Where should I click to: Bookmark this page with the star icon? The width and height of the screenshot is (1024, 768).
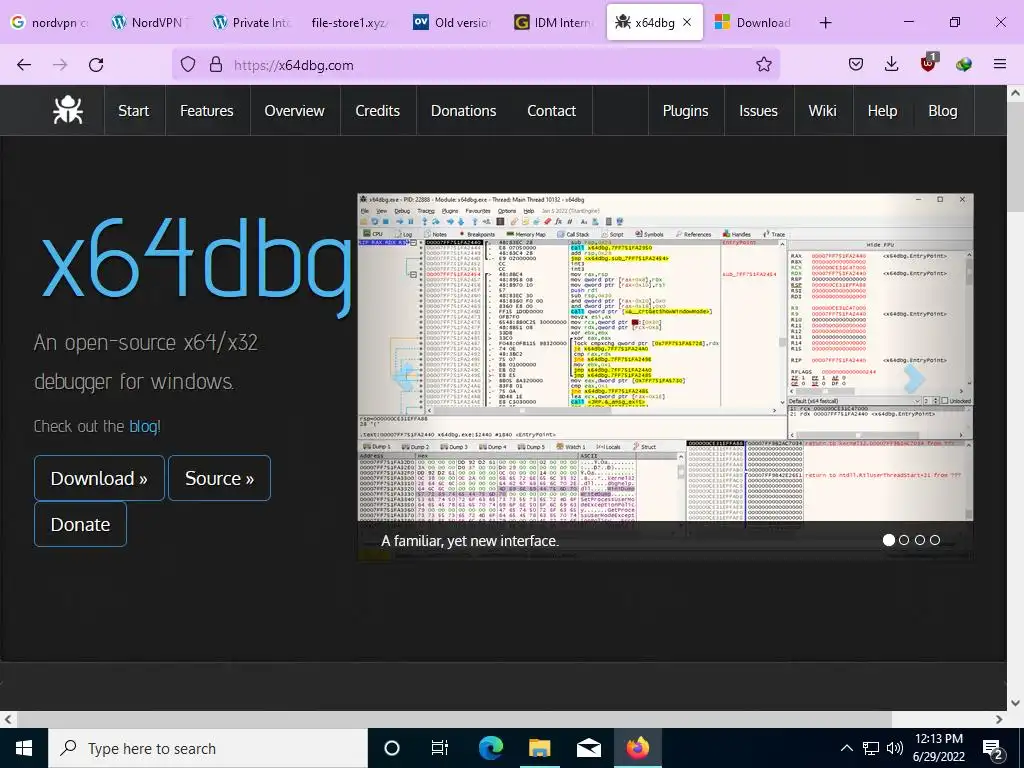pyautogui.click(x=763, y=65)
